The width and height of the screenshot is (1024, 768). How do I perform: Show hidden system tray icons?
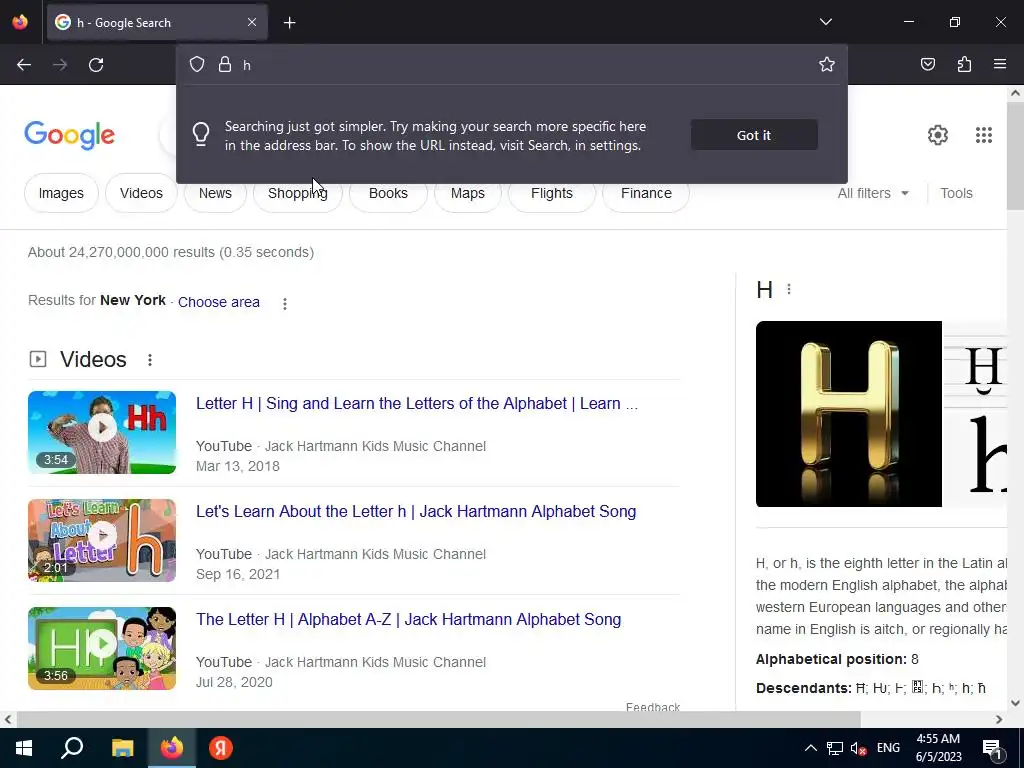click(810, 748)
